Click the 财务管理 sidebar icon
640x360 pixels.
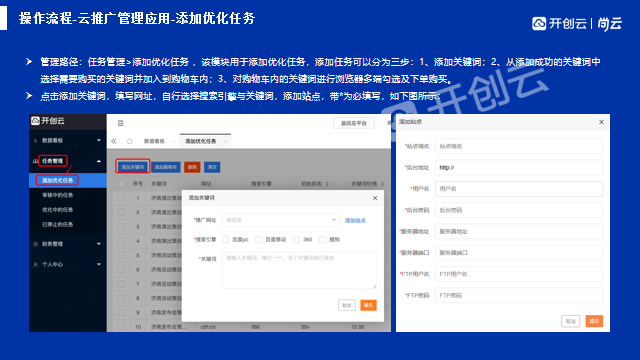point(36,244)
